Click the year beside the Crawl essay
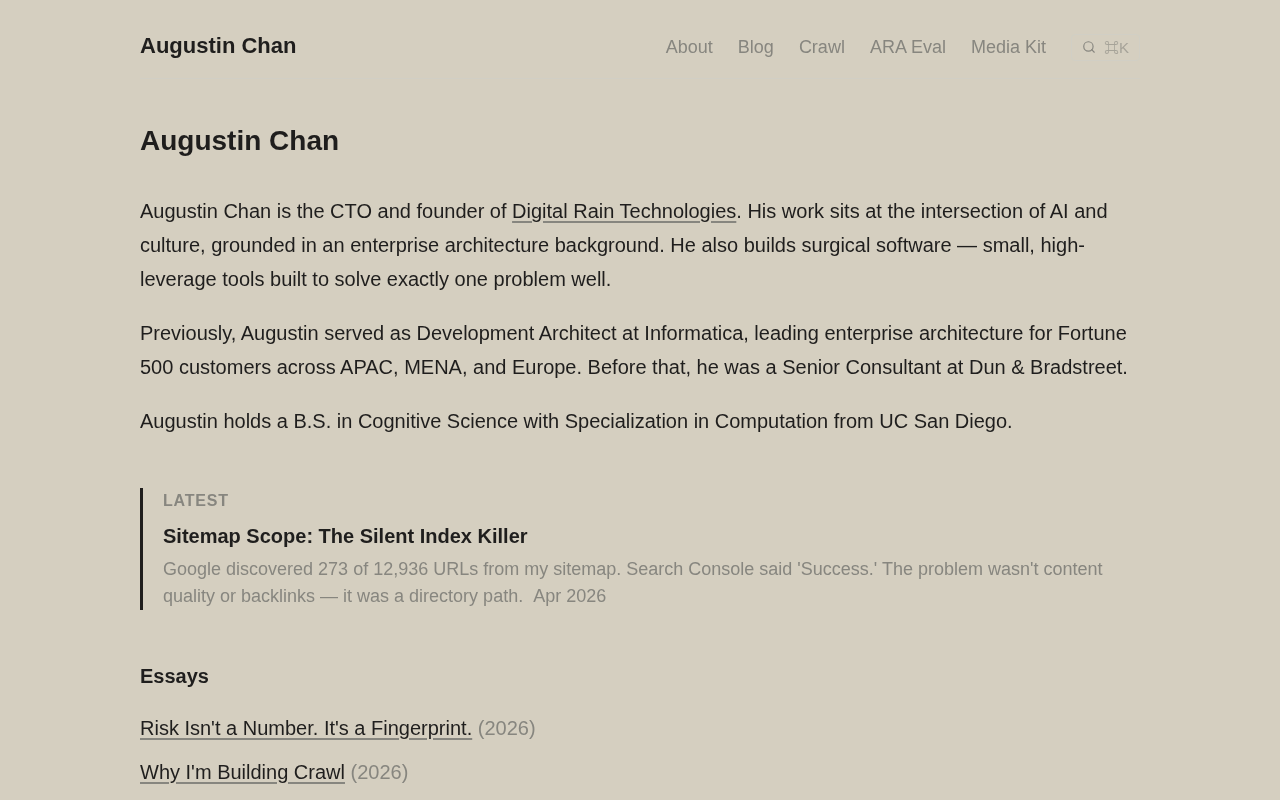 coord(379,772)
